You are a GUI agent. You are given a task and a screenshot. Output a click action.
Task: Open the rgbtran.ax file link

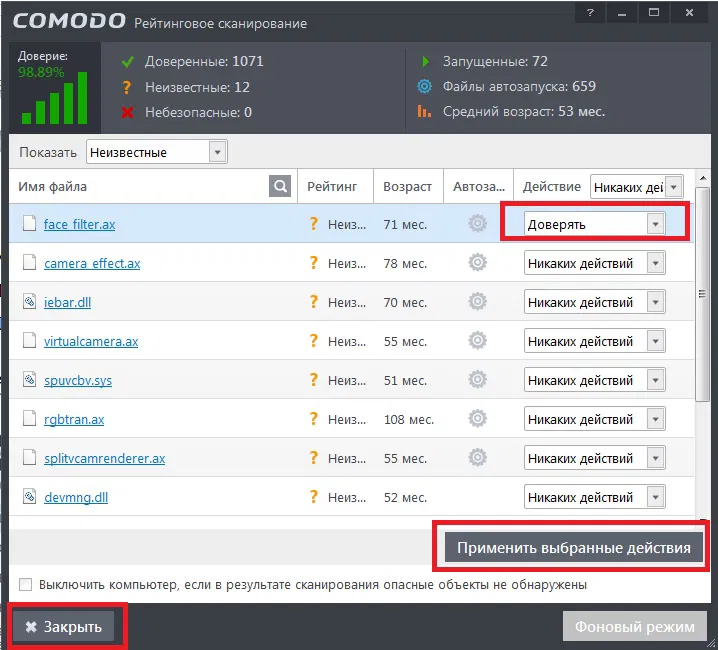(x=74, y=419)
